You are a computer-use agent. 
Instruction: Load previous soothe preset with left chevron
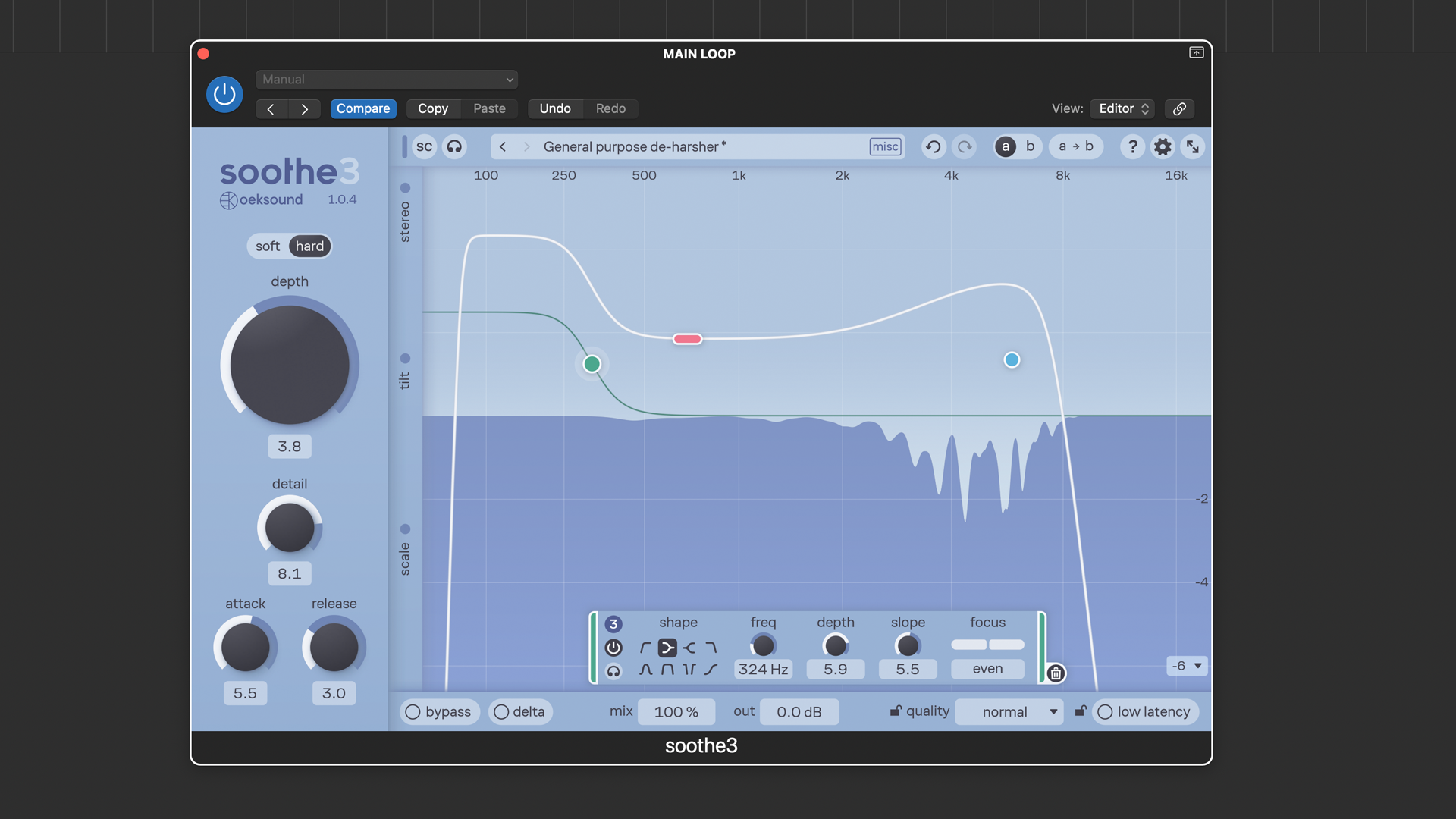[503, 147]
